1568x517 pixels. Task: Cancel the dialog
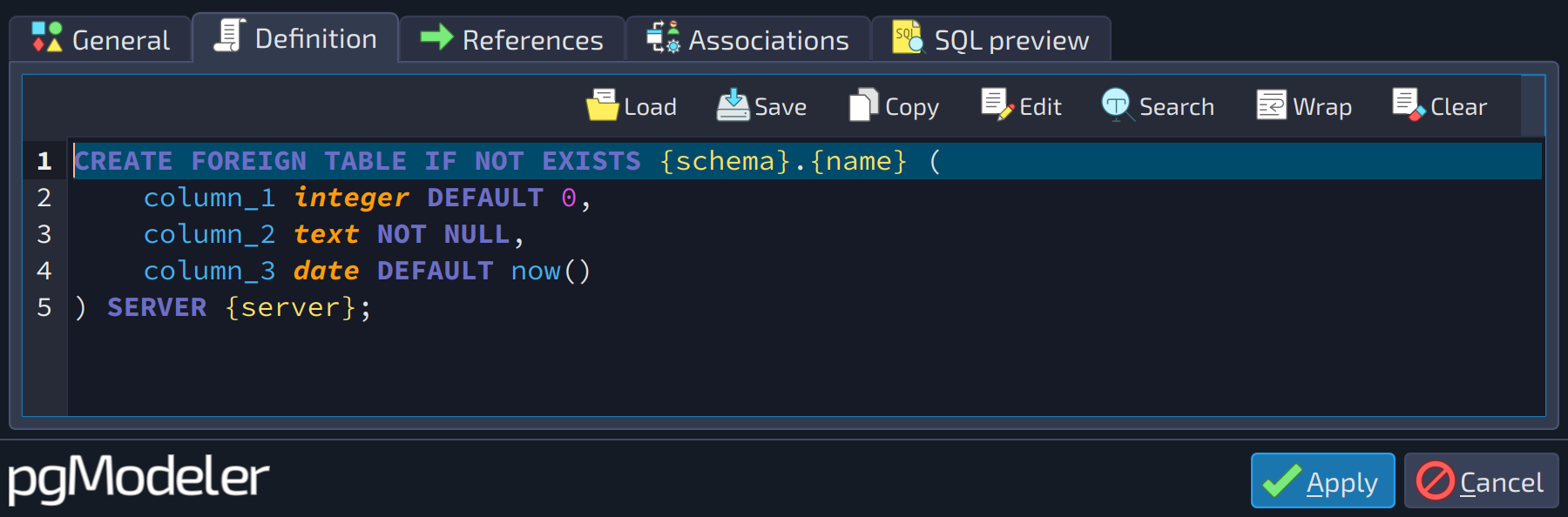(x=1481, y=480)
